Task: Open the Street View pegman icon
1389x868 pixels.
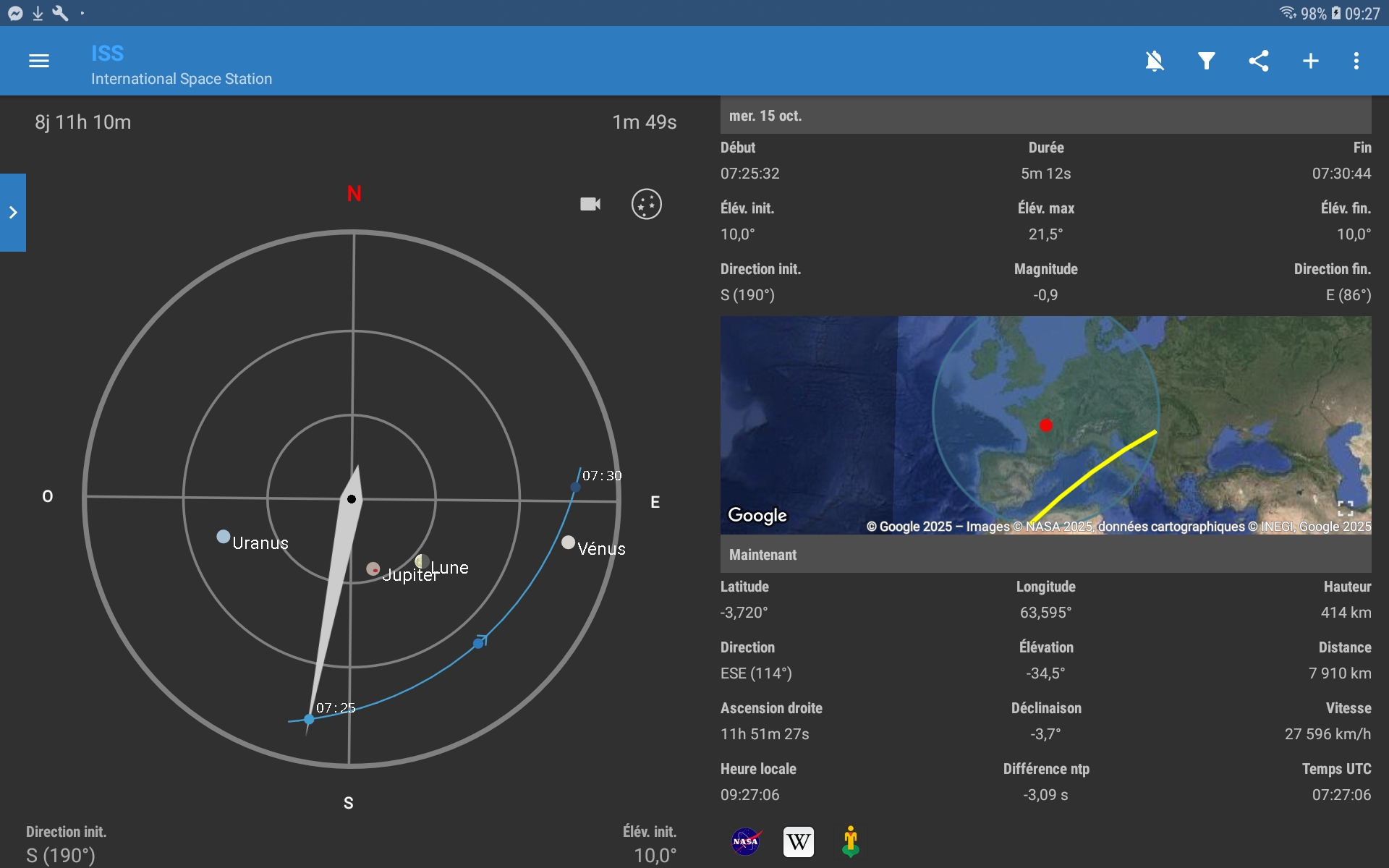Action: [851, 841]
